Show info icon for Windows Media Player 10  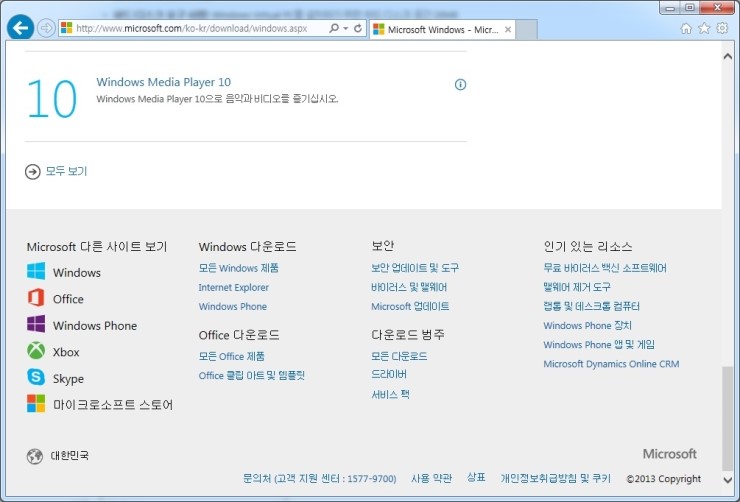460,84
